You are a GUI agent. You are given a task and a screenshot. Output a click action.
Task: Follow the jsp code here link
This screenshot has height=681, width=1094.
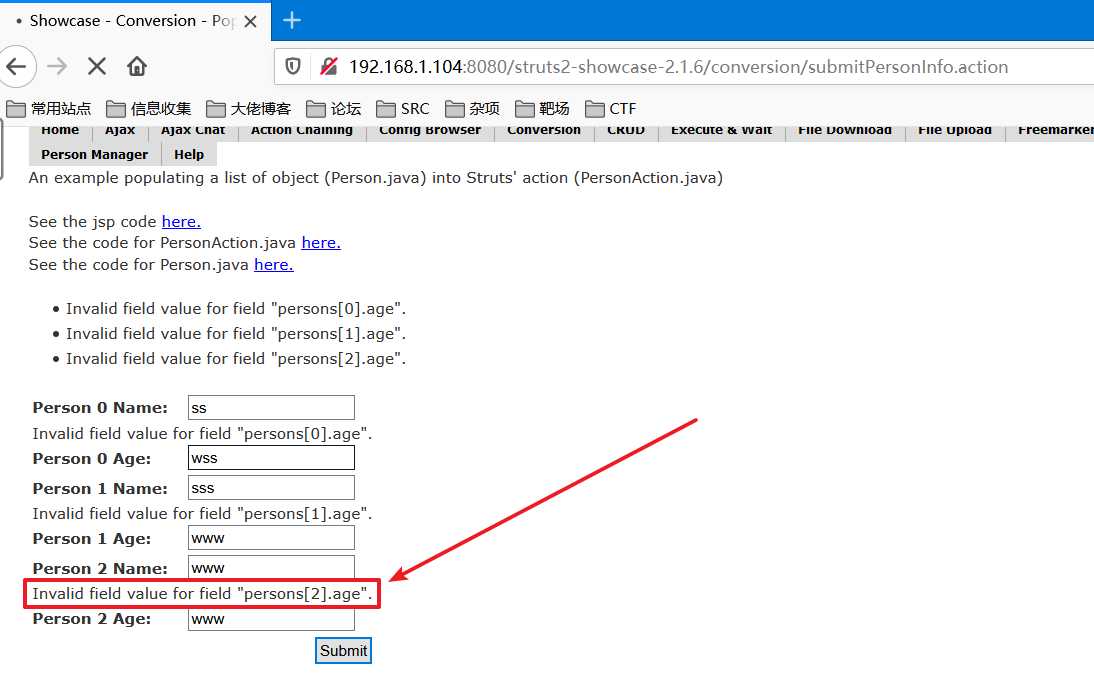pyautogui.click(x=181, y=222)
